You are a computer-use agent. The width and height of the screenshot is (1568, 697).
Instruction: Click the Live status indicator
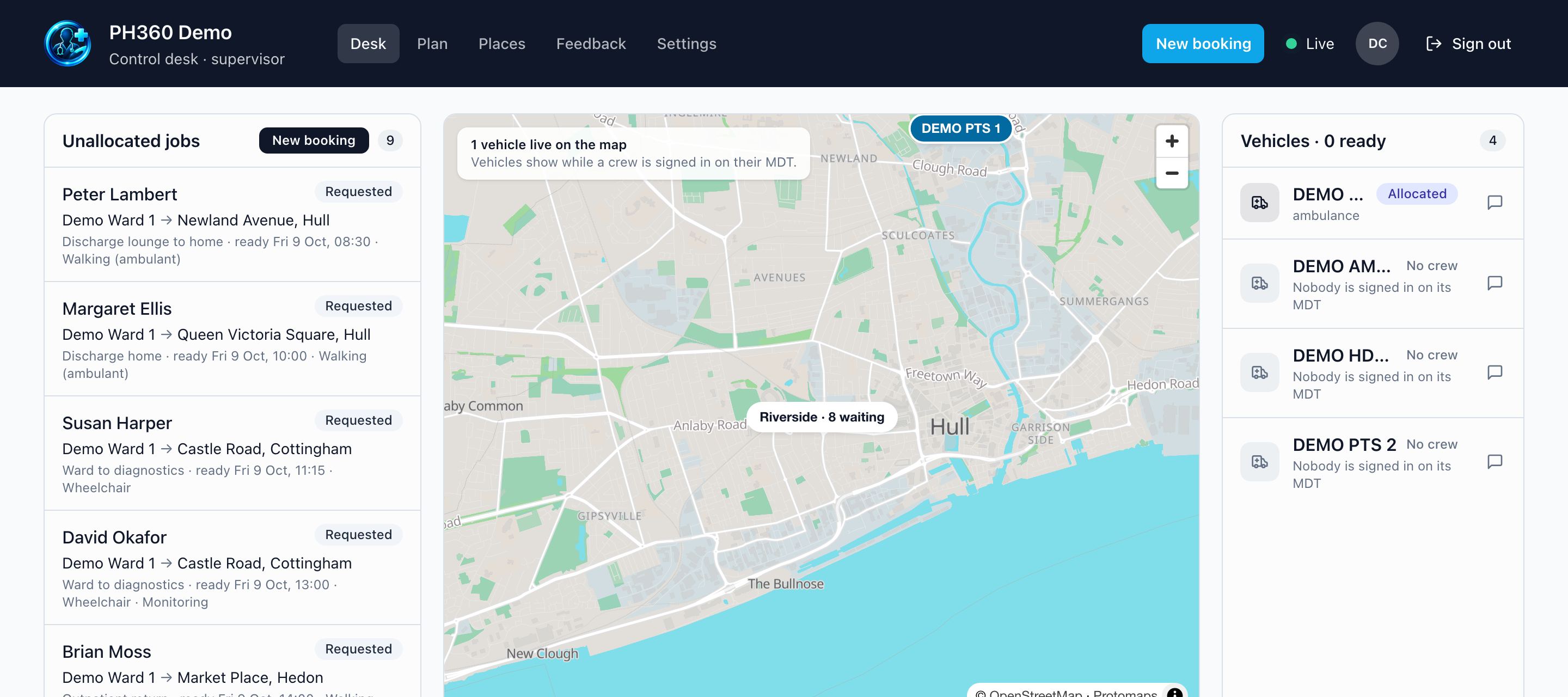tap(1310, 43)
